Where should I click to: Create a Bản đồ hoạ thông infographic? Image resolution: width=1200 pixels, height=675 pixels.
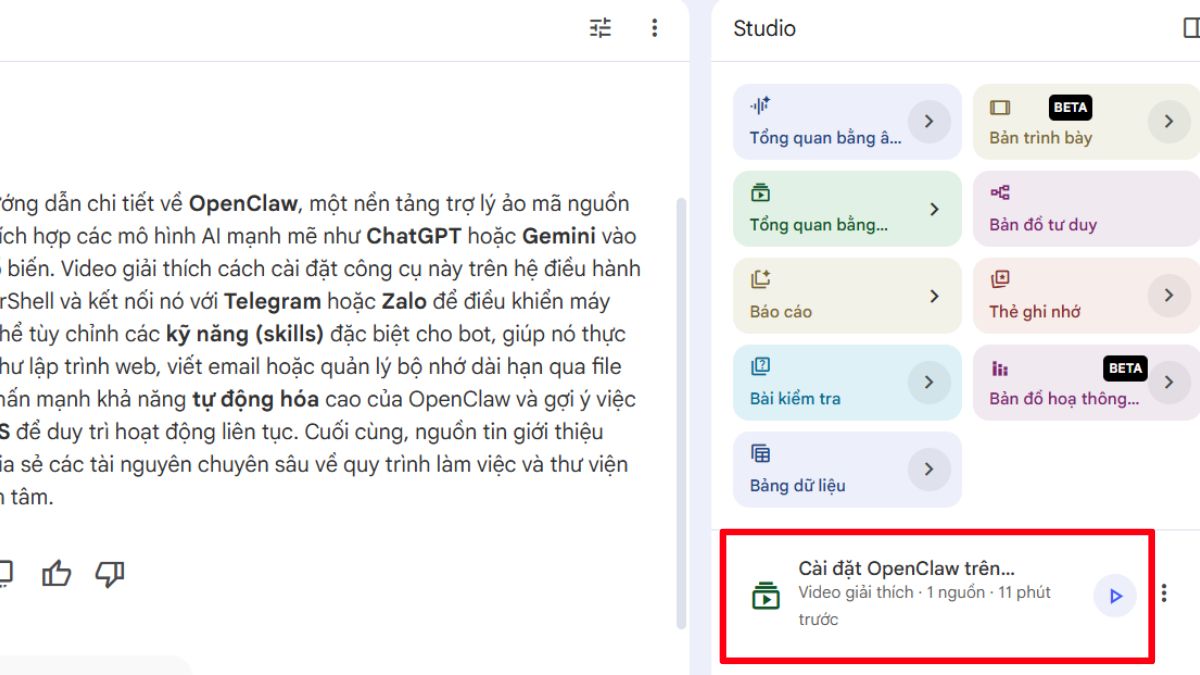click(x=1060, y=382)
